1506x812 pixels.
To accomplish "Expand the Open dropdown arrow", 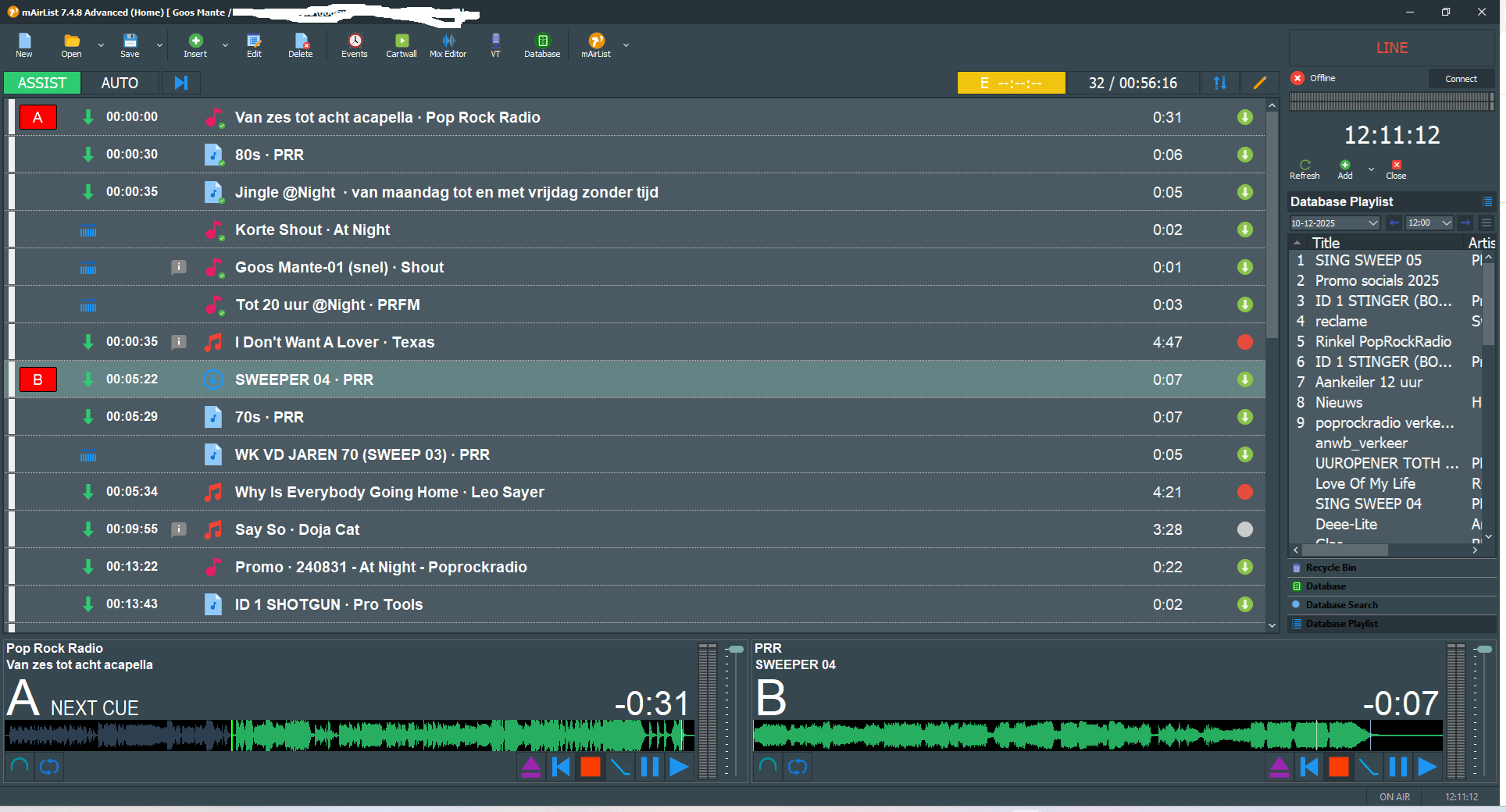I will [101, 46].
